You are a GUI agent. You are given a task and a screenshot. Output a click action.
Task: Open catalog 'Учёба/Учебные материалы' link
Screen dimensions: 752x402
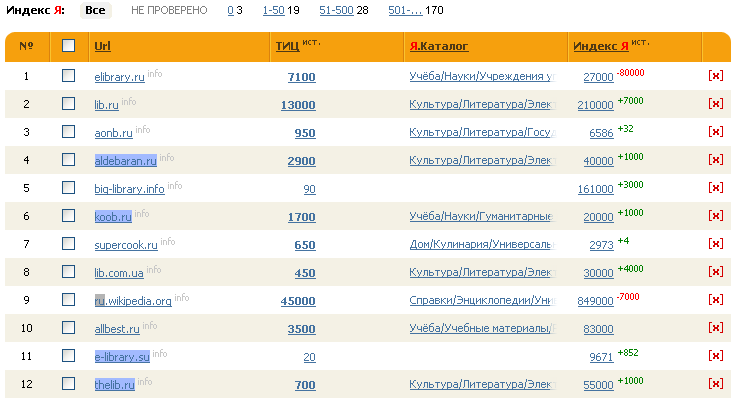pyautogui.click(x=482, y=328)
